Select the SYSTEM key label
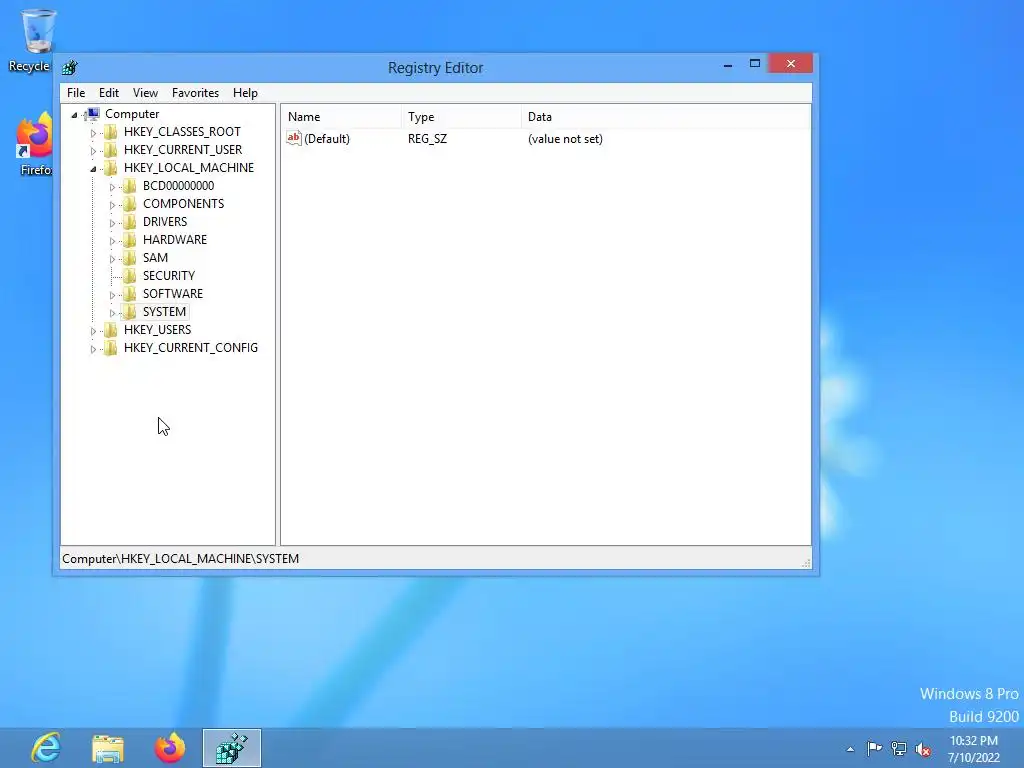 [165, 312]
